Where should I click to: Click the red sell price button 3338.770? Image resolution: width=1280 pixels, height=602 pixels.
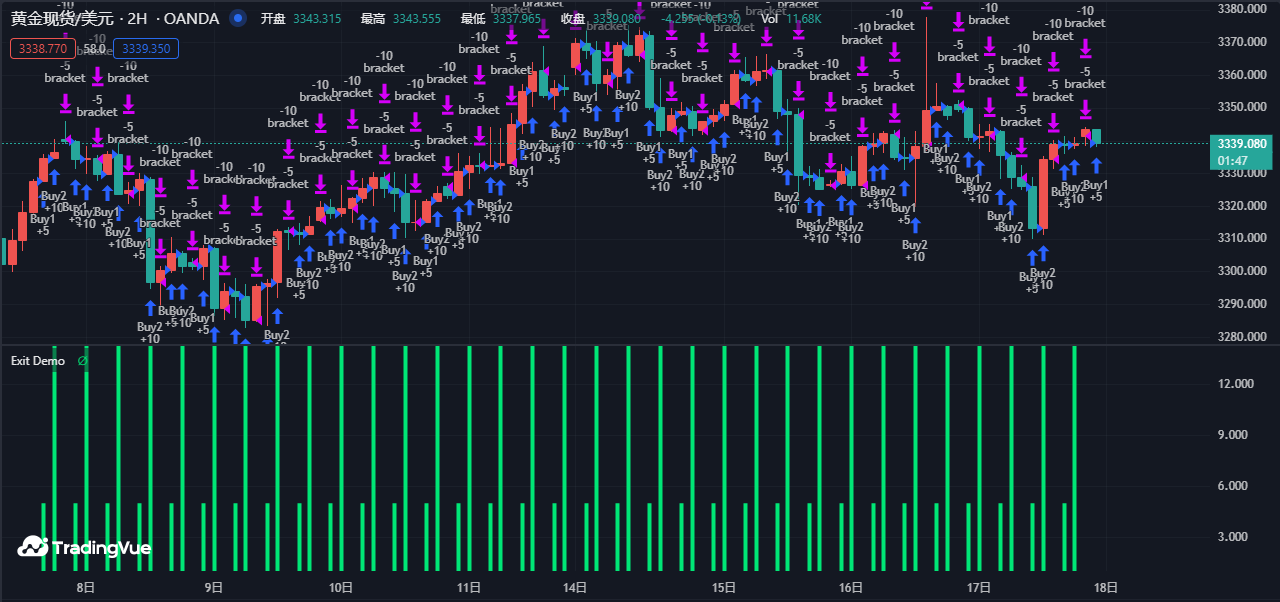[x=43, y=48]
